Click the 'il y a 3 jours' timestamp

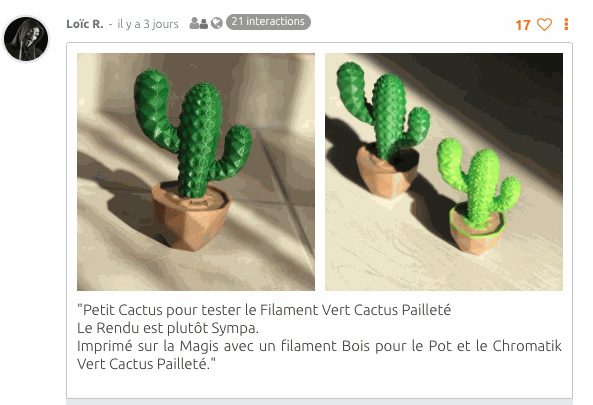[x=148, y=24]
